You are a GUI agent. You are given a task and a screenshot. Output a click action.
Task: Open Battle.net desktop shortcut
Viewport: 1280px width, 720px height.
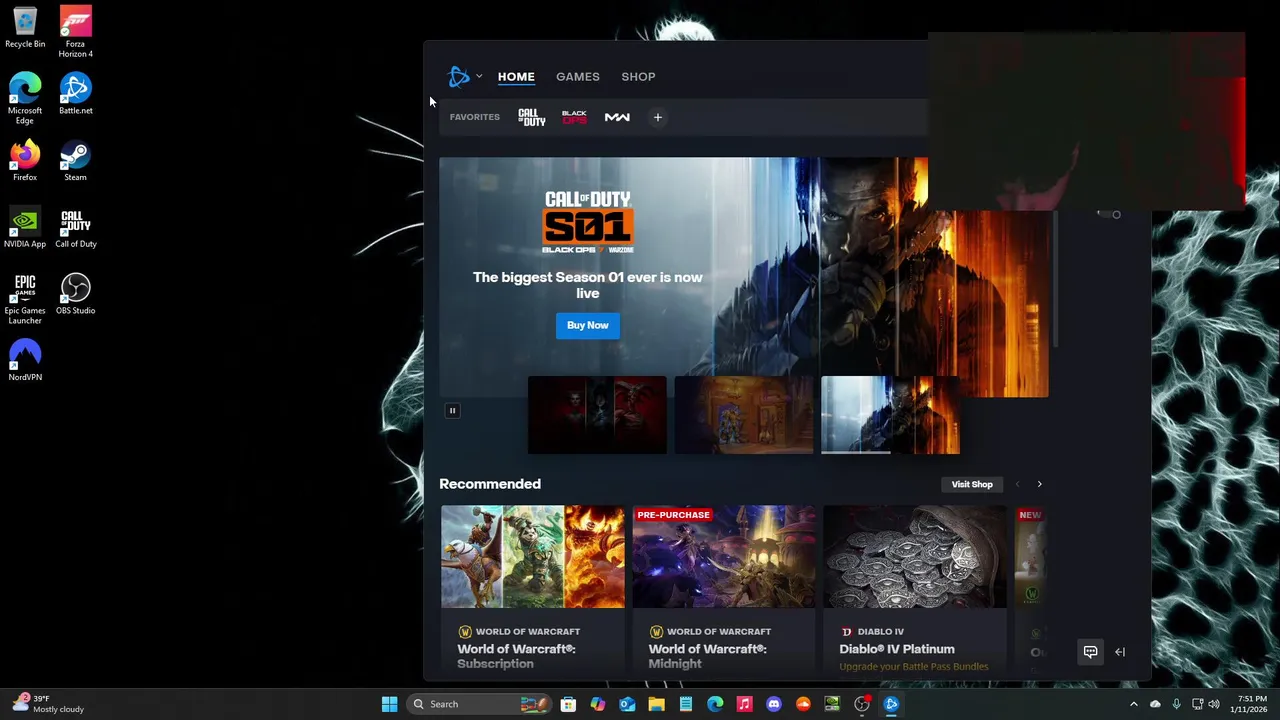75,94
